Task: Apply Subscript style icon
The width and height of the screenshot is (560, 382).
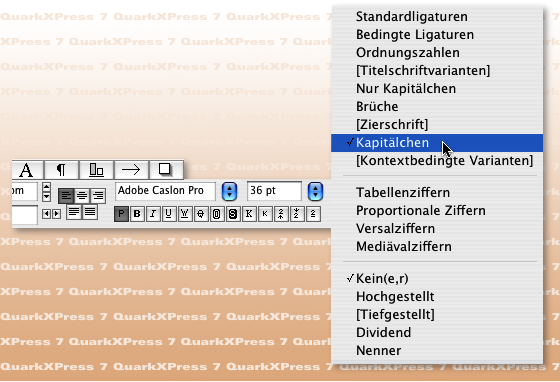Action: pyautogui.click(x=297, y=214)
